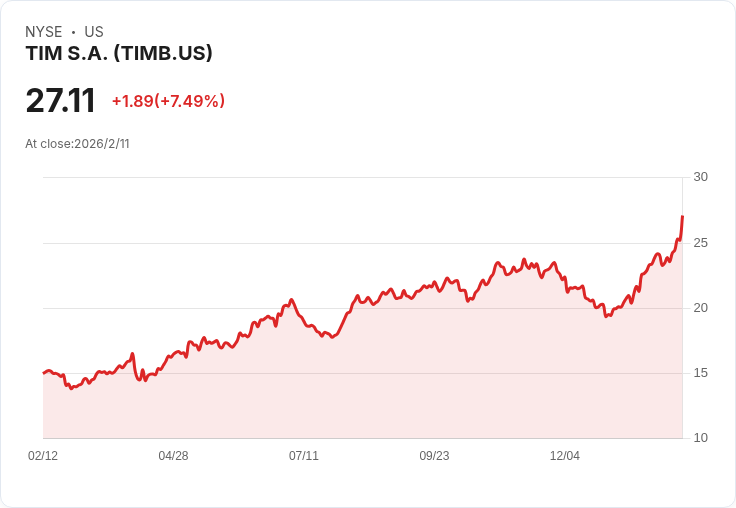Image resolution: width=736 pixels, height=508 pixels.
Task: Click the +1.89(+7.49%) price change
Action: pos(169,101)
